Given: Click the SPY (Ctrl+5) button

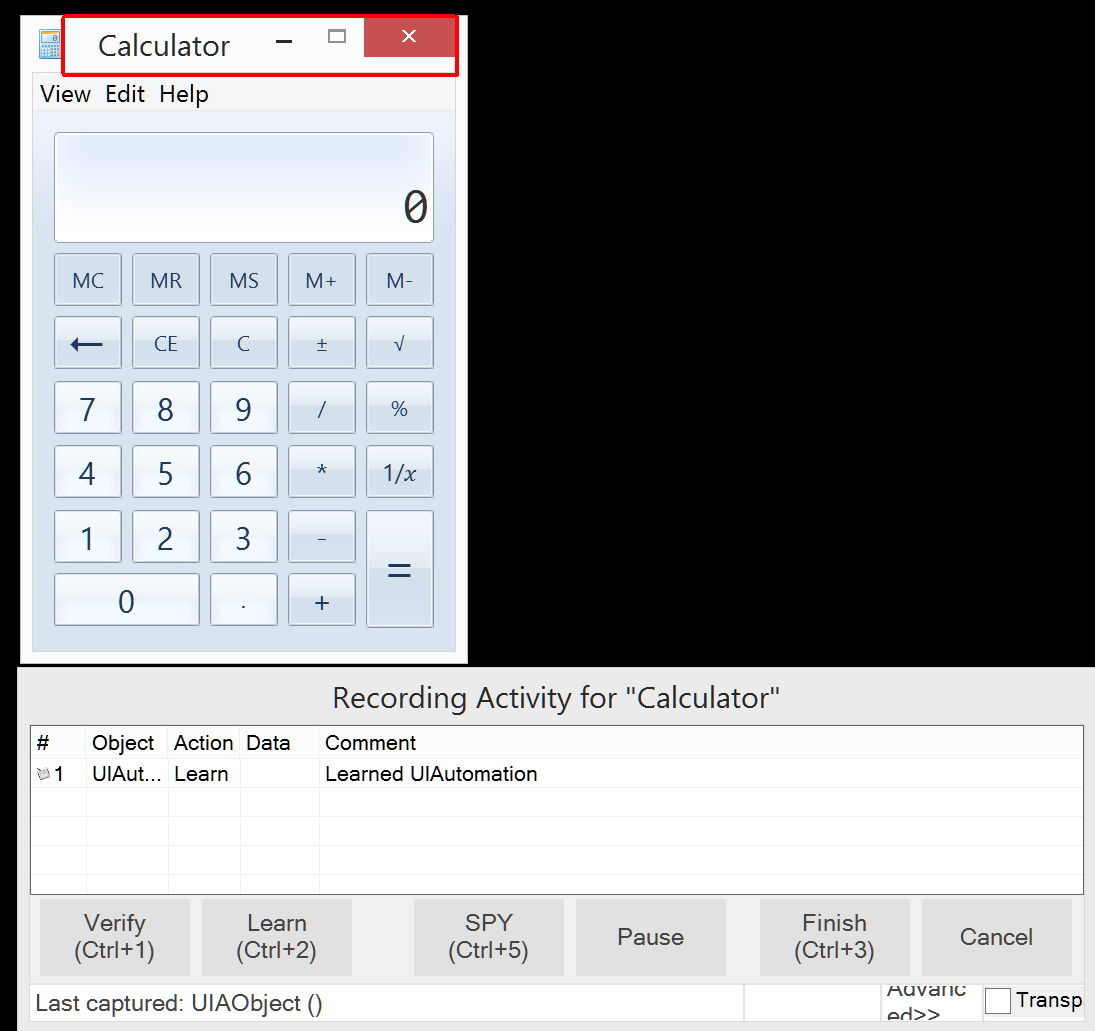Looking at the screenshot, I should pyautogui.click(x=488, y=937).
